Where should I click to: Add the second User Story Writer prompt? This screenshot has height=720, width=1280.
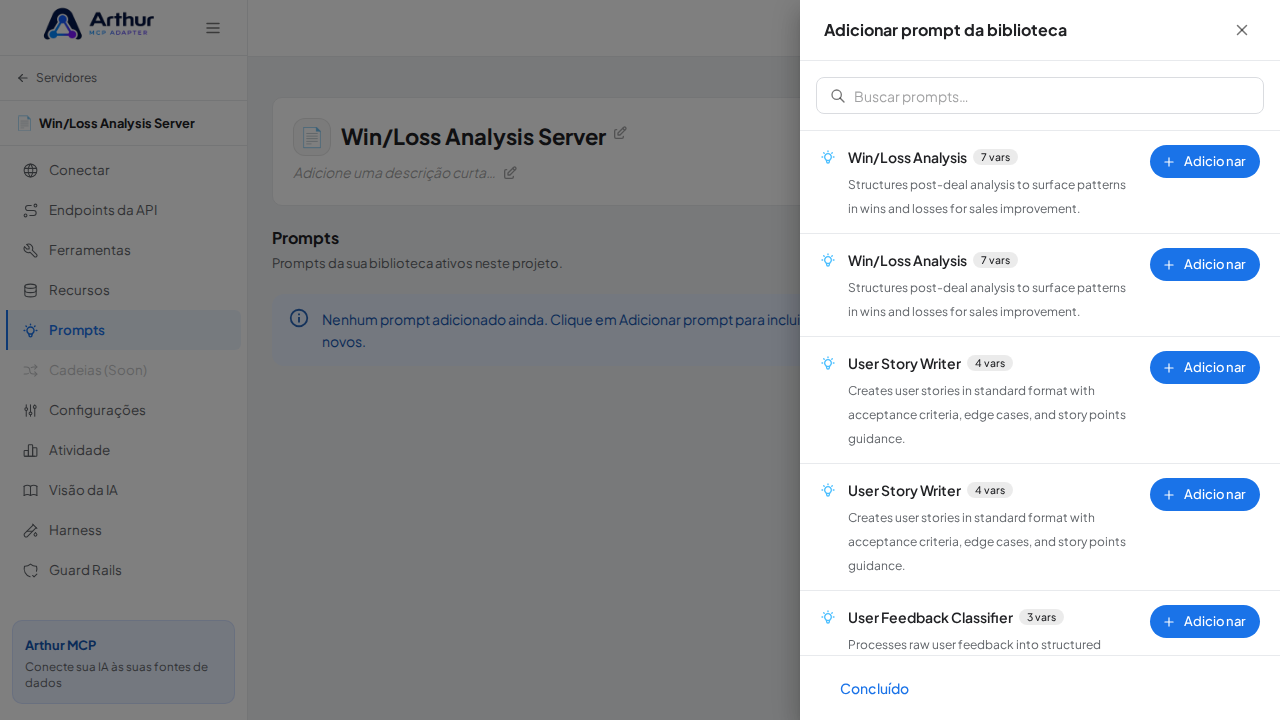tap(1205, 494)
